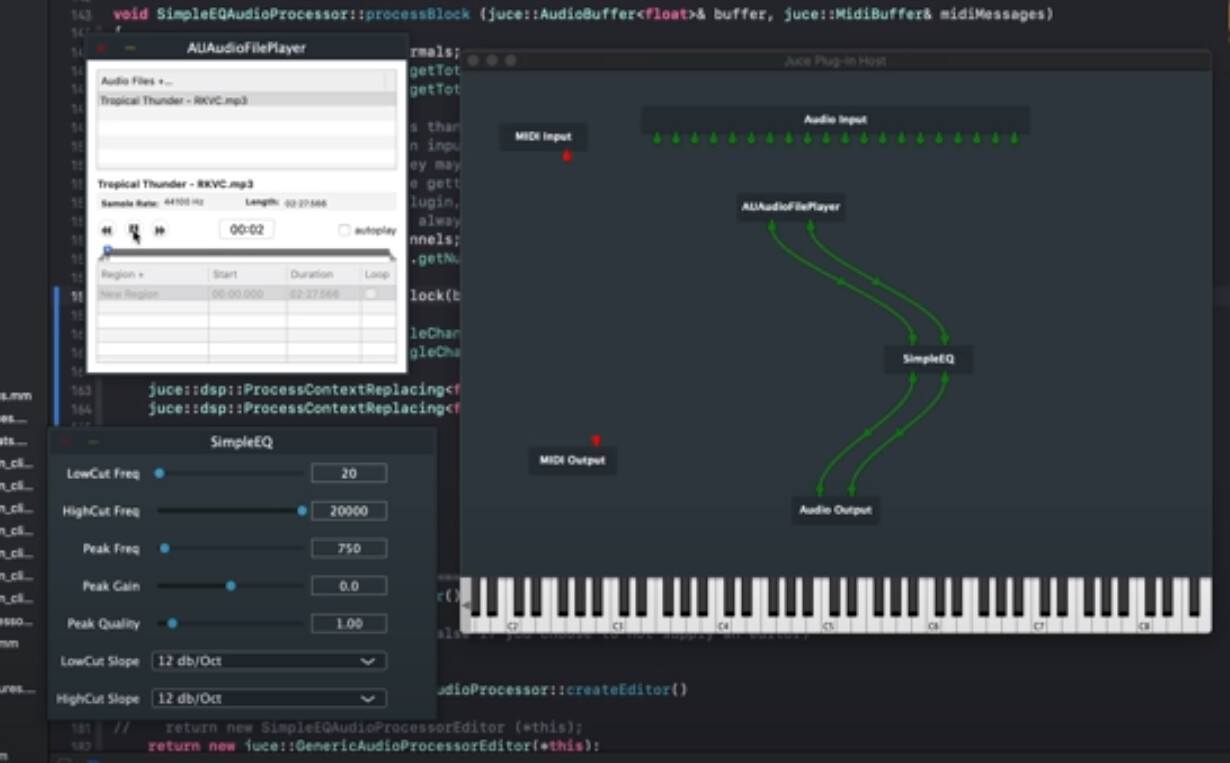Select the SimpleEQ node in graph
The height and width of the screenshot is (763, 1230).
928,359
